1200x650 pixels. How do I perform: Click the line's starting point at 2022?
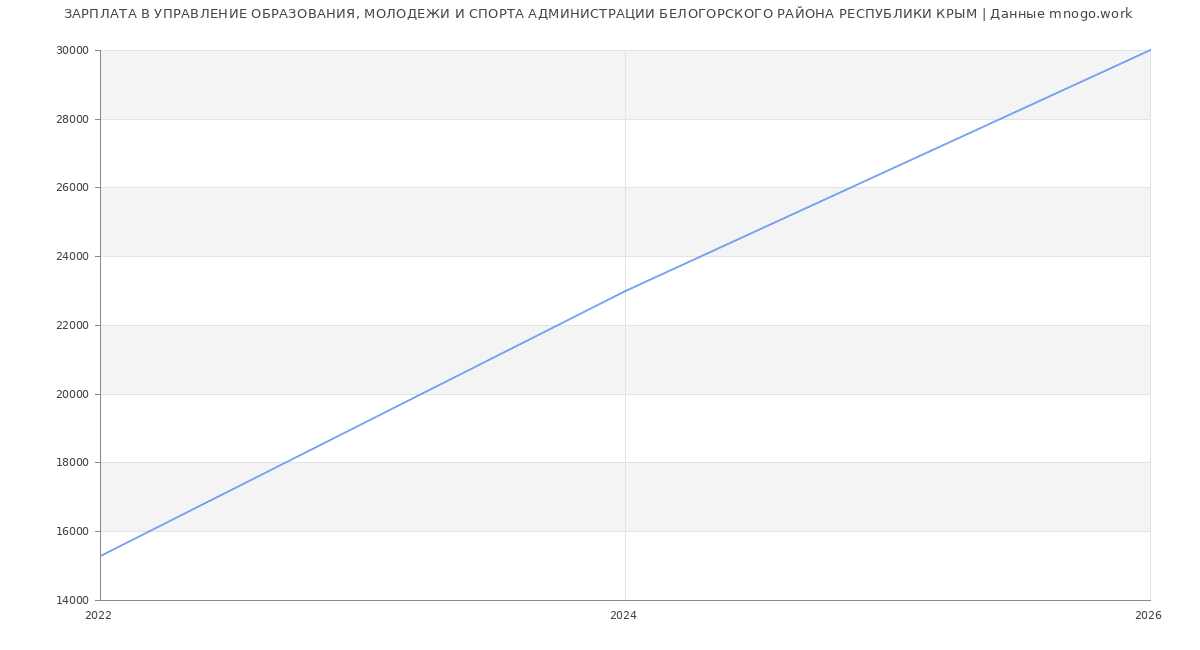[100, 556]
